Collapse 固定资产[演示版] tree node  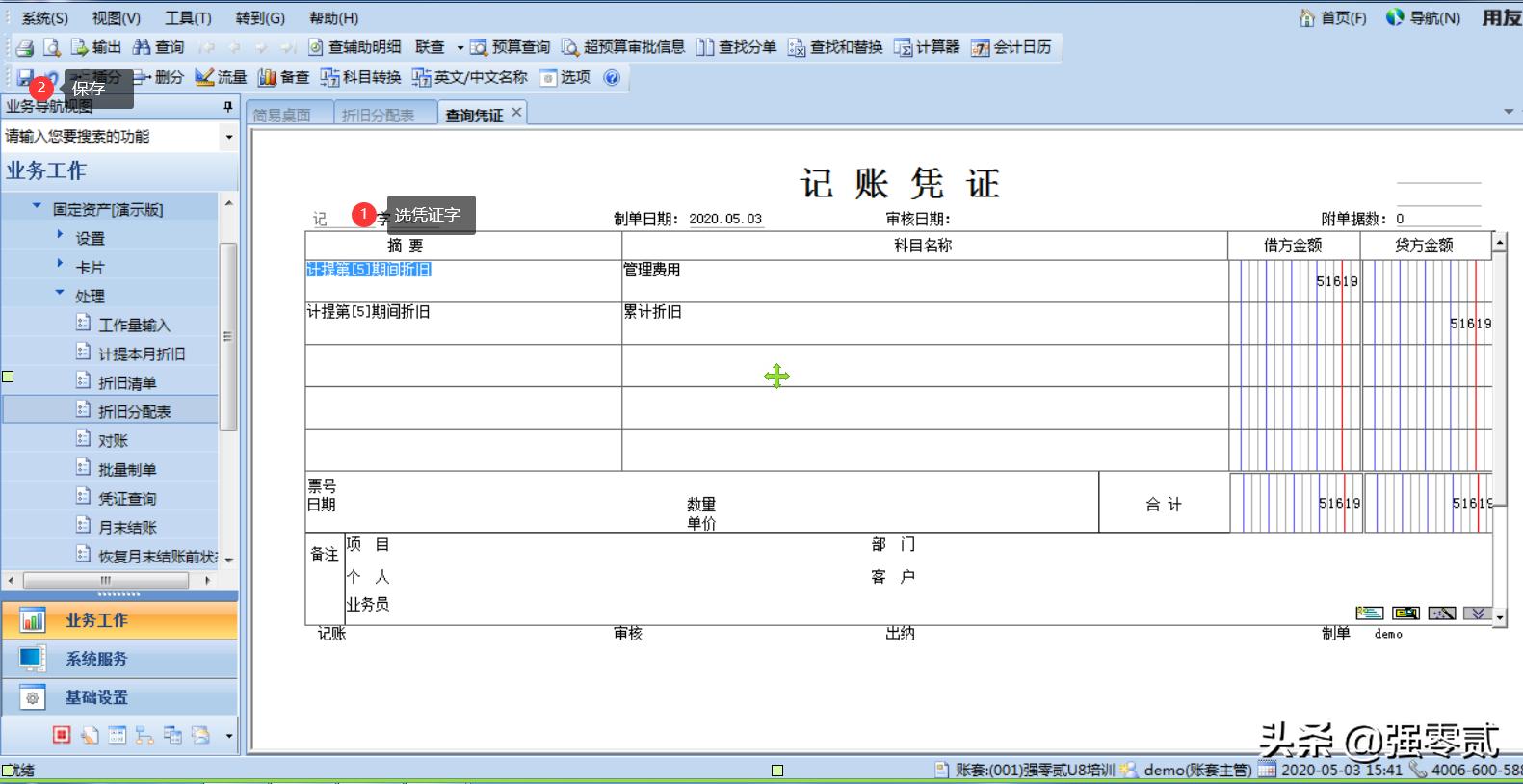pyautogui.click(x=37, y=206)
